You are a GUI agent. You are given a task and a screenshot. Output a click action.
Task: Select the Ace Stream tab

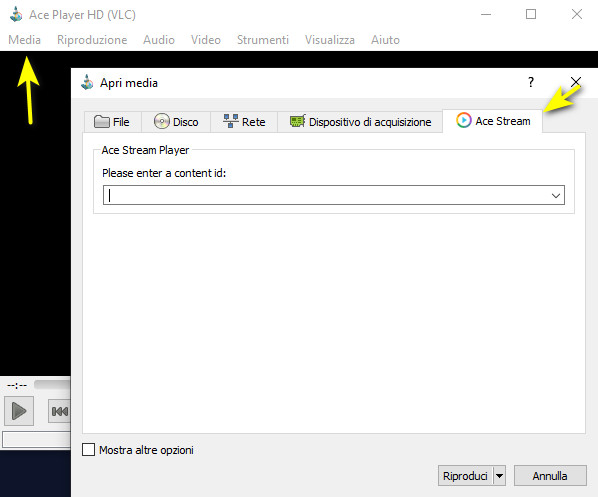coord(492,121)
